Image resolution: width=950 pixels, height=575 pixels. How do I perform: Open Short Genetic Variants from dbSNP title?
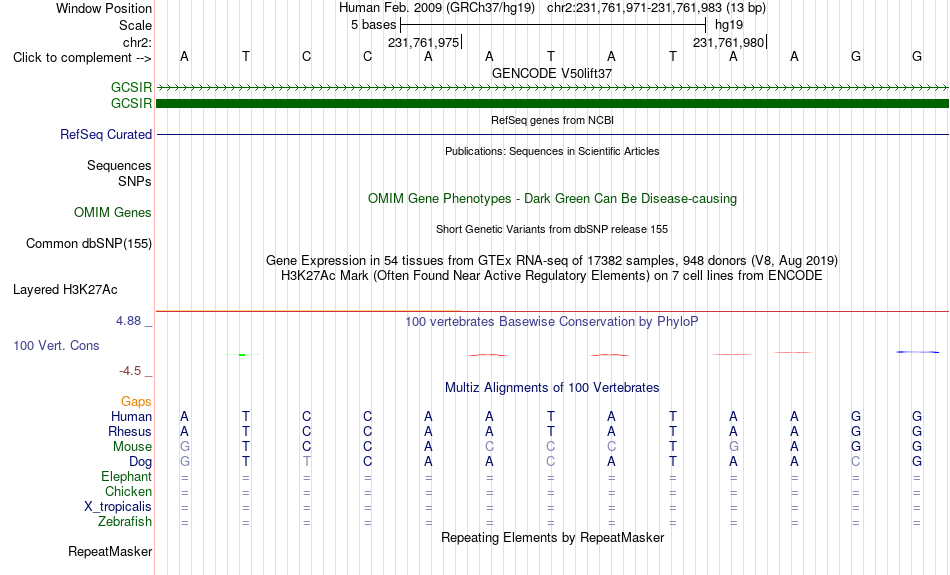(552, 229)
